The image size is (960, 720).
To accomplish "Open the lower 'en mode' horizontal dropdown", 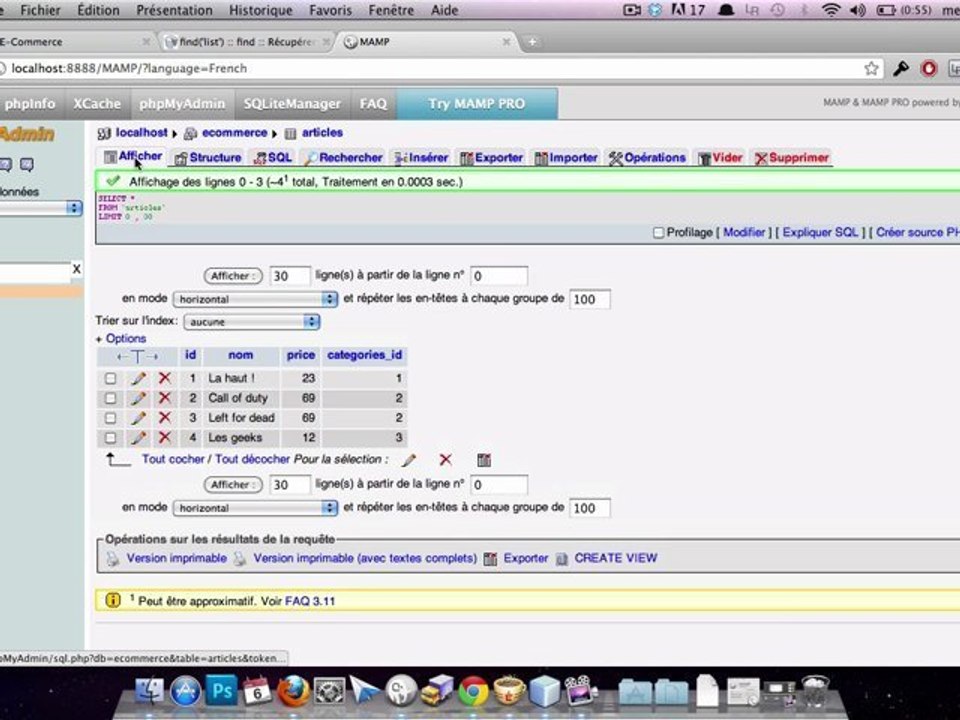I will click(255, 508).
